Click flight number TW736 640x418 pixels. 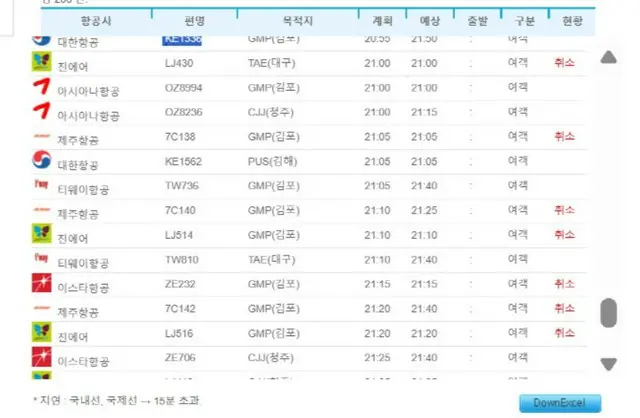182,186
